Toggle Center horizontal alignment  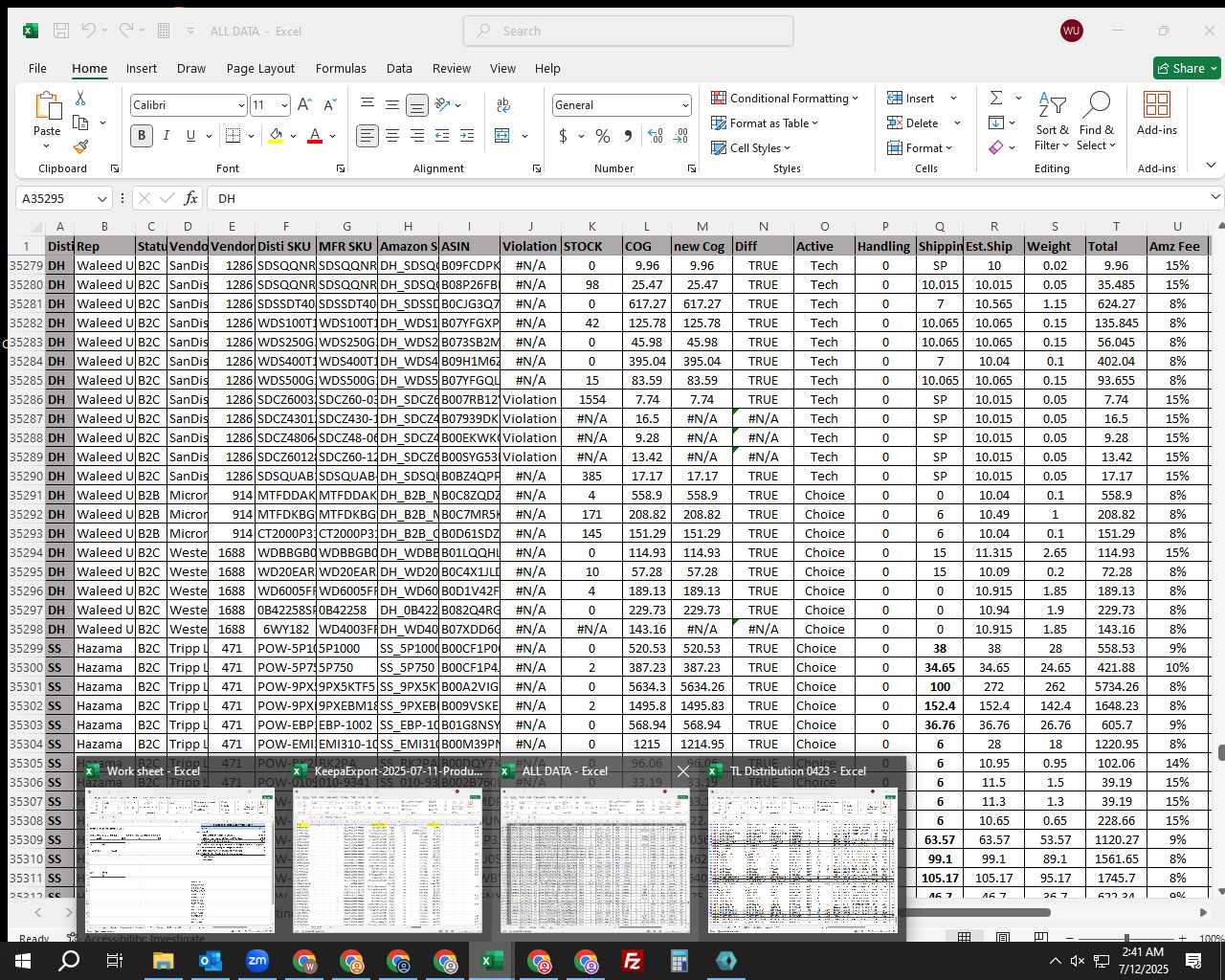[x=392, y=136]
